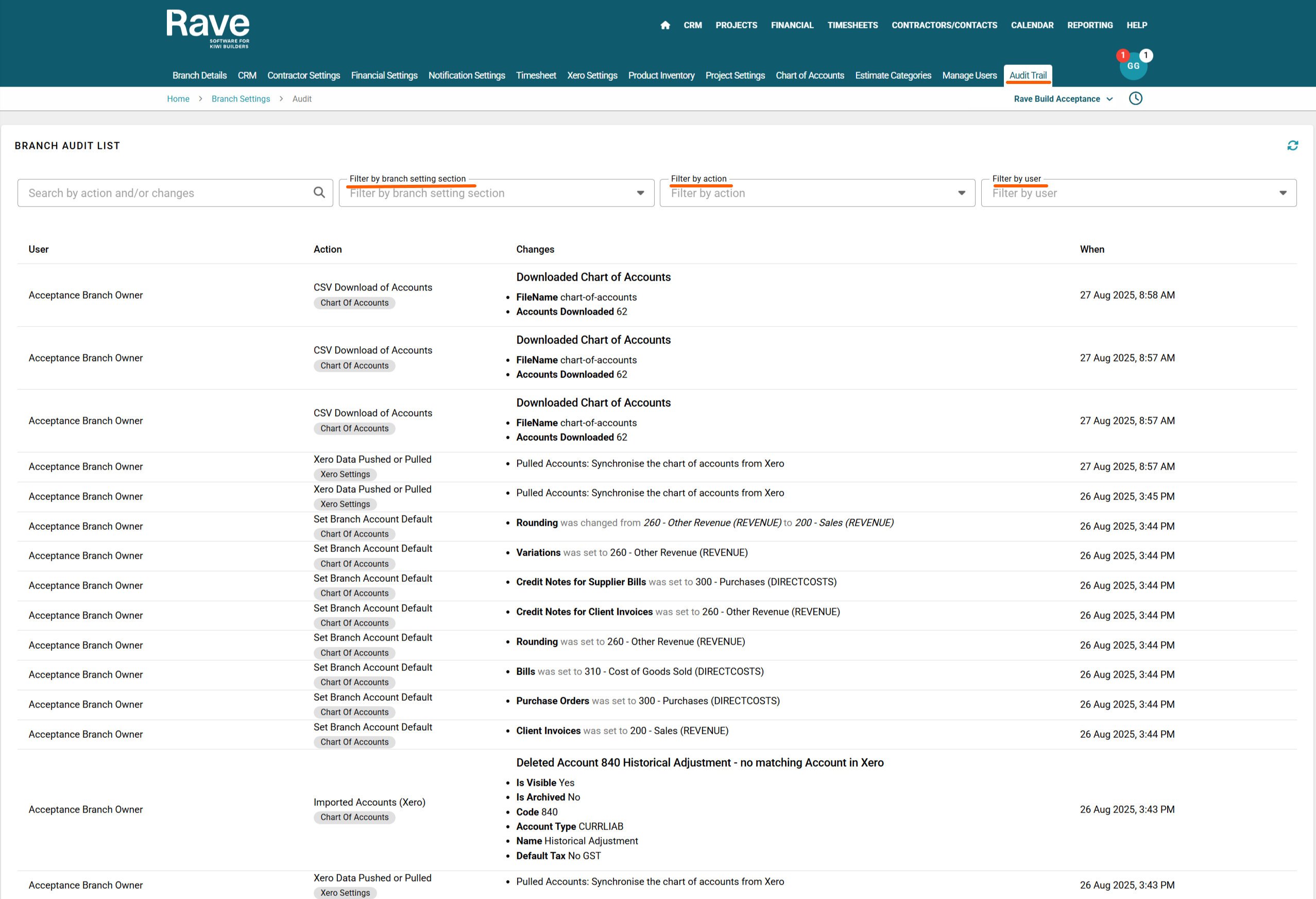Click the Audit breadcrumb text
Viewport: 1316px width, 899px height.
pos(301,98)
